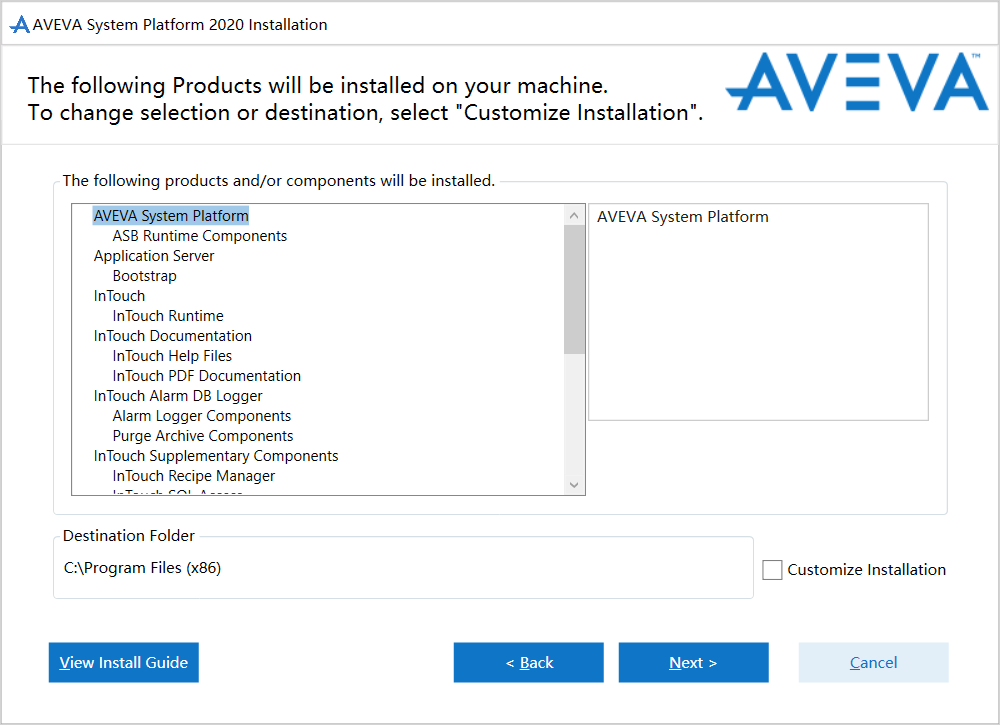Image resolution: width=1000 pixels, height=725 pixels.
Task: Choose Purge Archive Components entry
Action: point(203,436)
